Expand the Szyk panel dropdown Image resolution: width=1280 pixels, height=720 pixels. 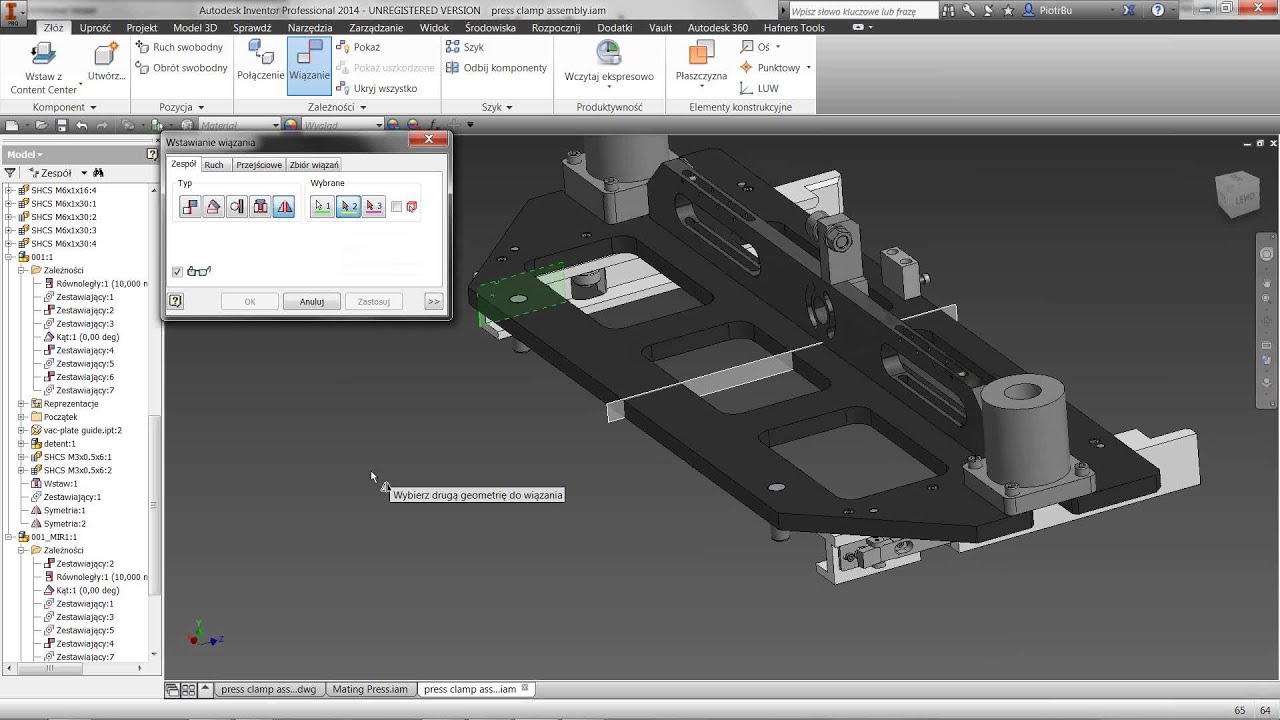coord(509,107)
